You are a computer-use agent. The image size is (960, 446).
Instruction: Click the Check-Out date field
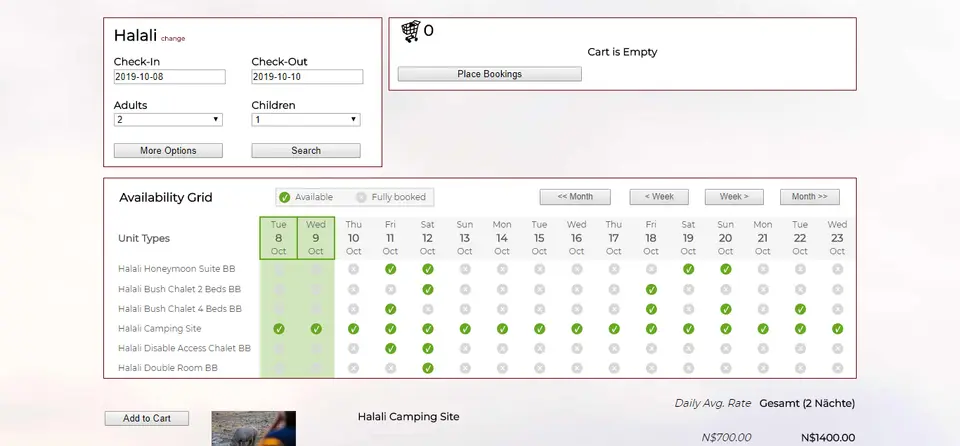coord(307,77)
